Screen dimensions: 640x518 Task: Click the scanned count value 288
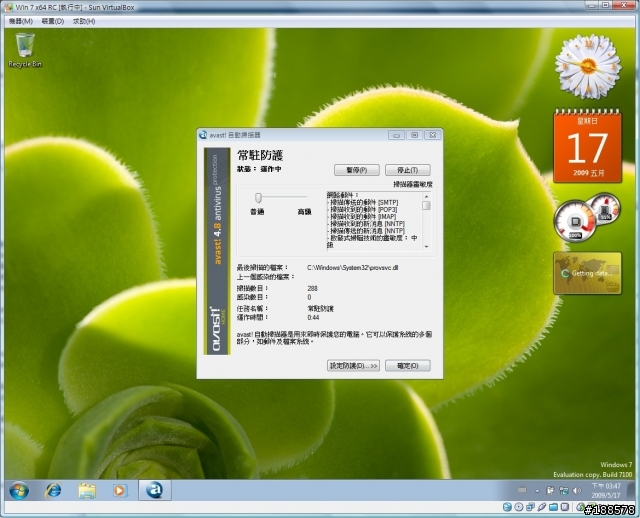pyautogui.click(x=312, y=288)
